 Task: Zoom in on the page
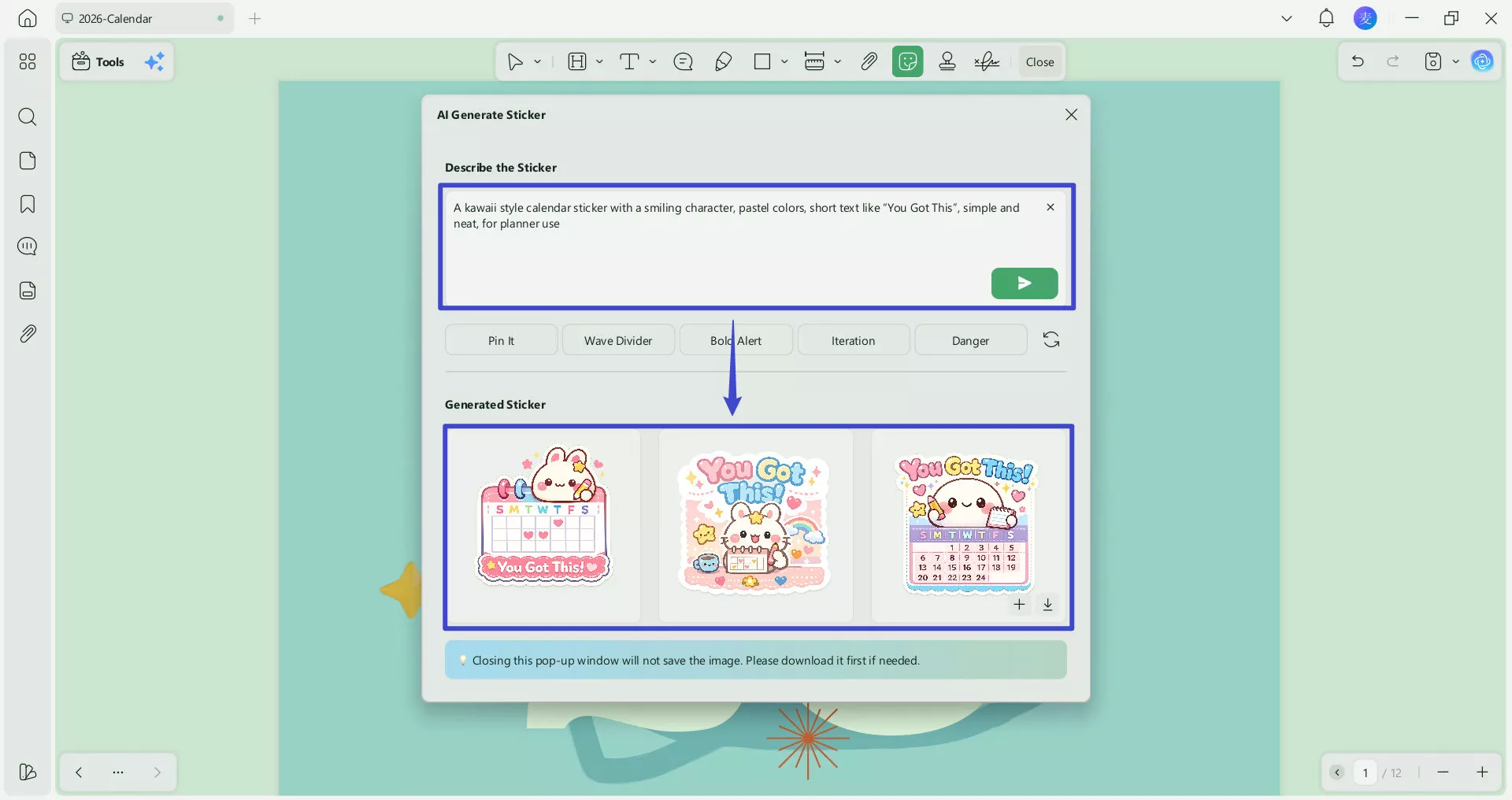pyautogui.click(x=1482, y=772)
